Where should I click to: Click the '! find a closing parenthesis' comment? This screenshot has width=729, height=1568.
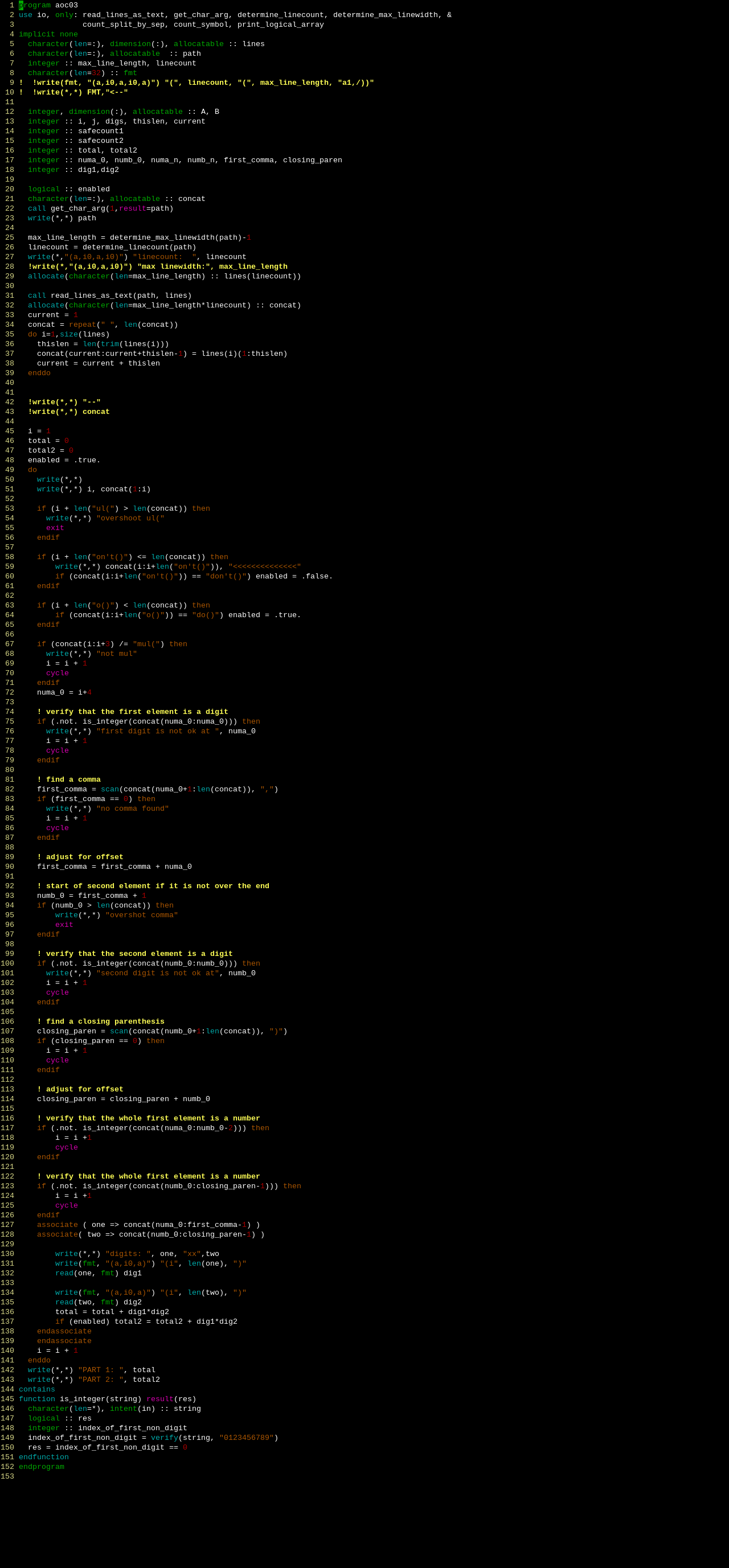[x=100, y=1022]
